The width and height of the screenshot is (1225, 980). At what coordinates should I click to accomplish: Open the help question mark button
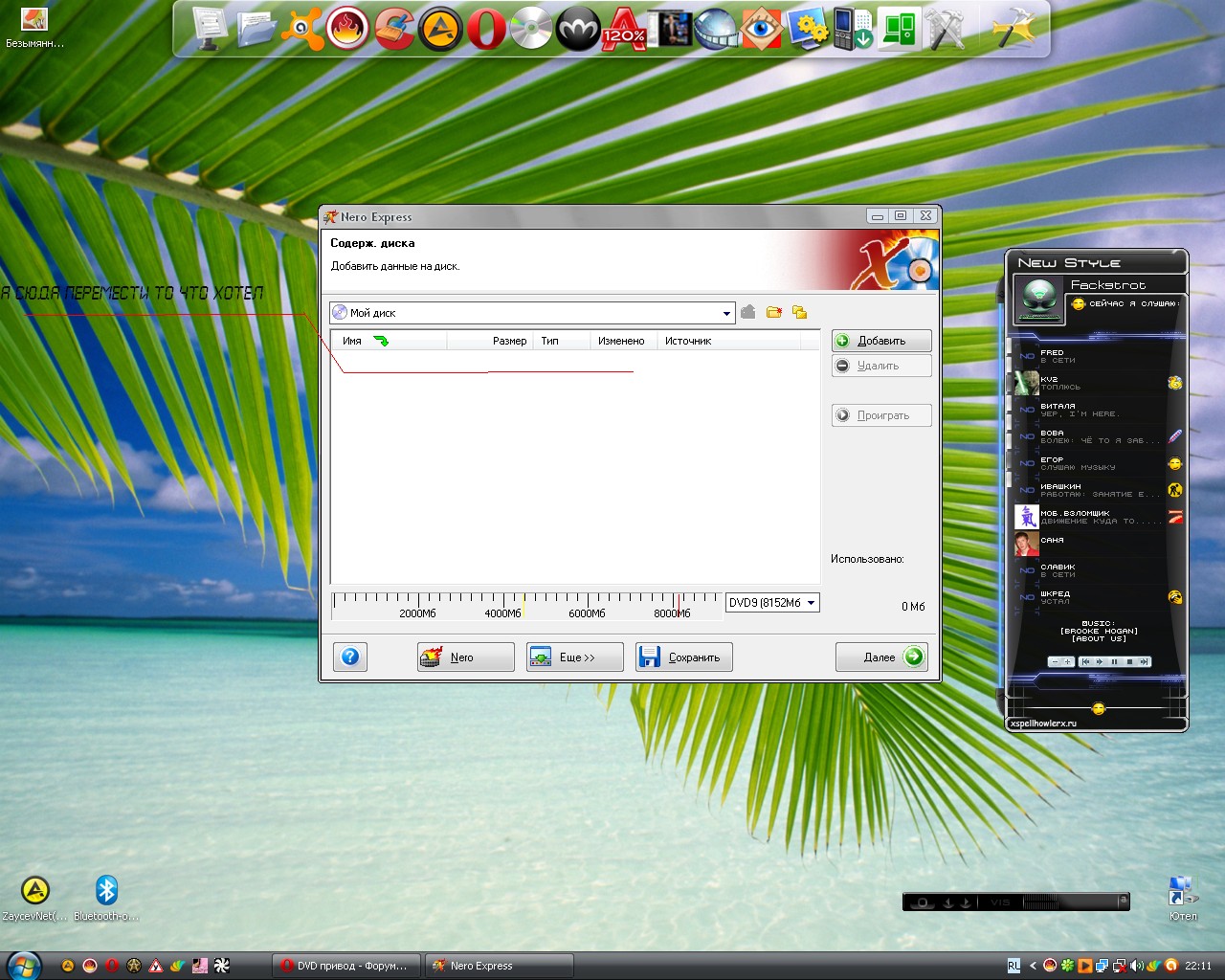(350, 657)
